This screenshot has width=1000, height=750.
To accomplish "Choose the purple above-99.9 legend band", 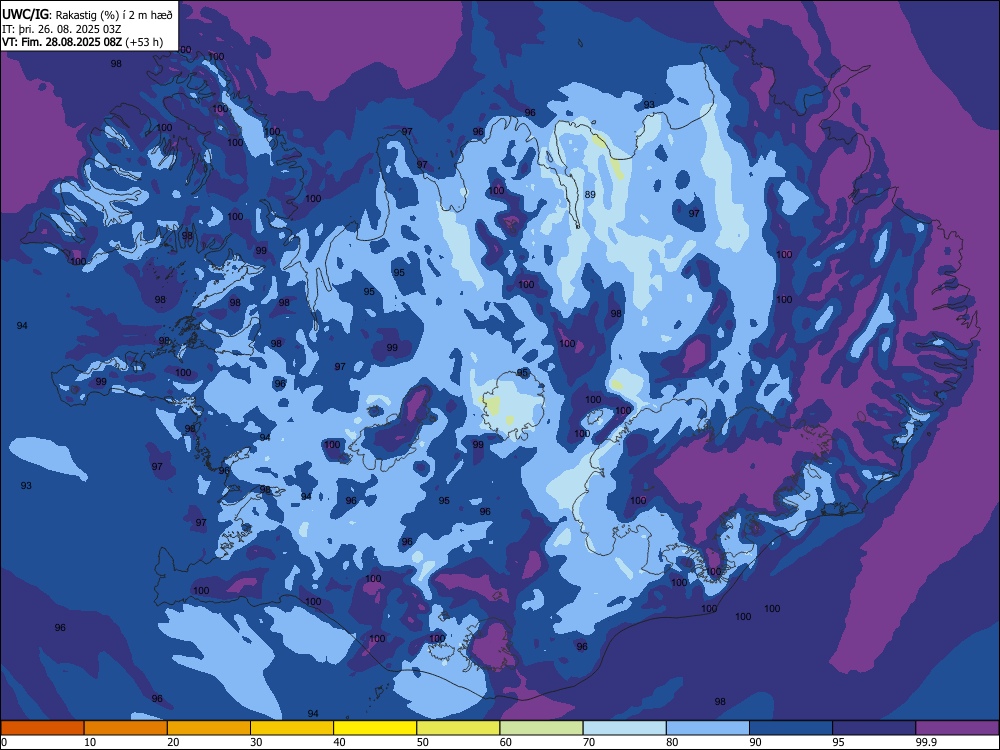I will click(x=957, y=728).
